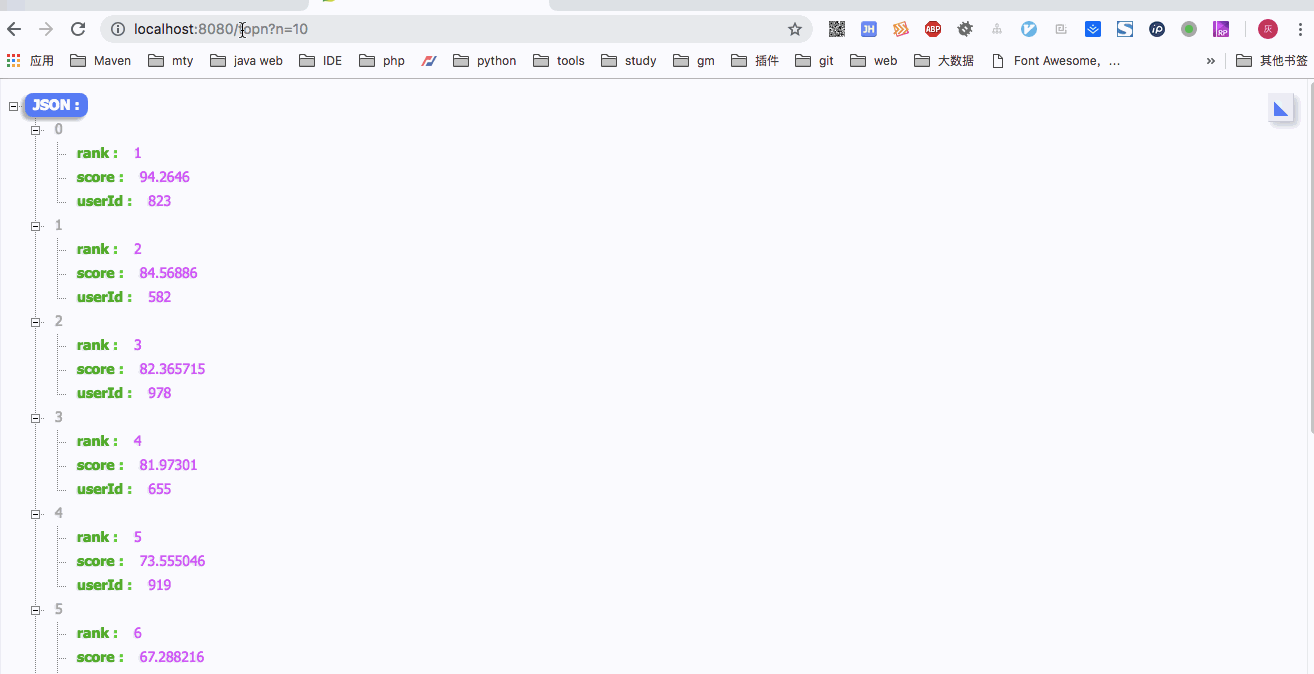Open the Adblock Plus extension
Viewport: 1314px width, 674px height.
click(933, 29)
